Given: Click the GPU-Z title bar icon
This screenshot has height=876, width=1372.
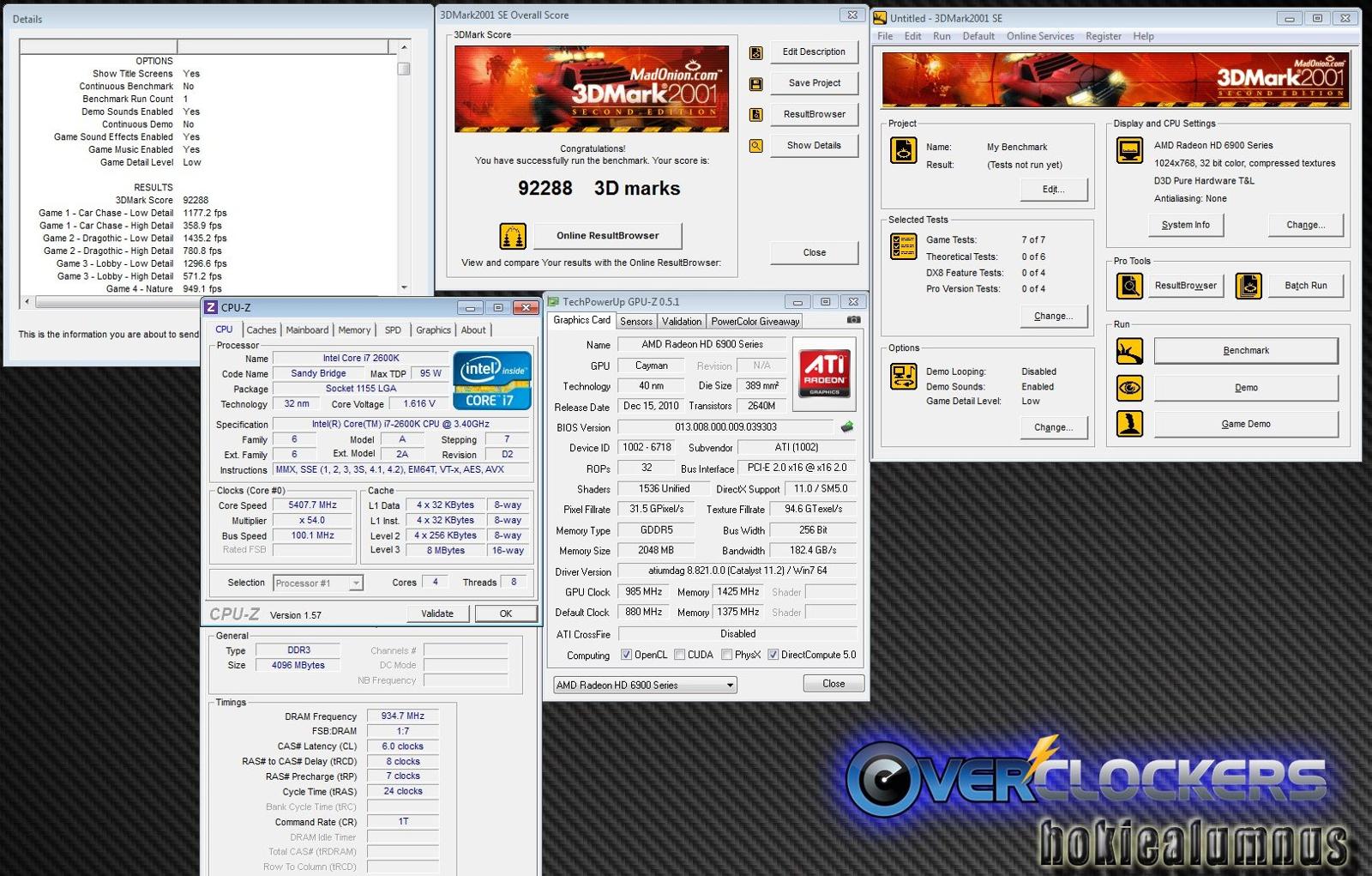Looking at the screenshot, I should click(553, 302).
